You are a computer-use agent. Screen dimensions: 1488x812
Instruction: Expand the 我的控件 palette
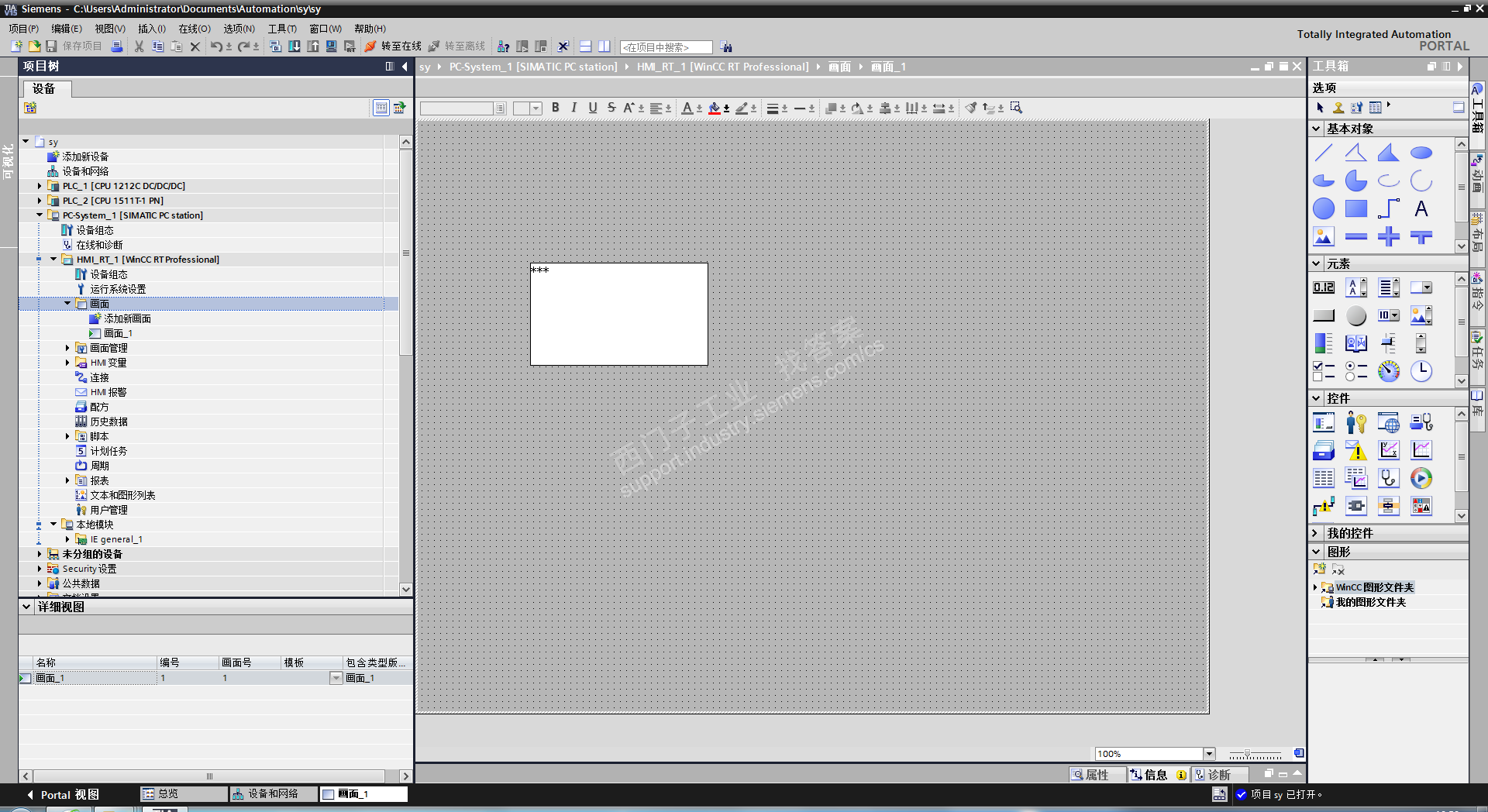tap(1316, 533)
